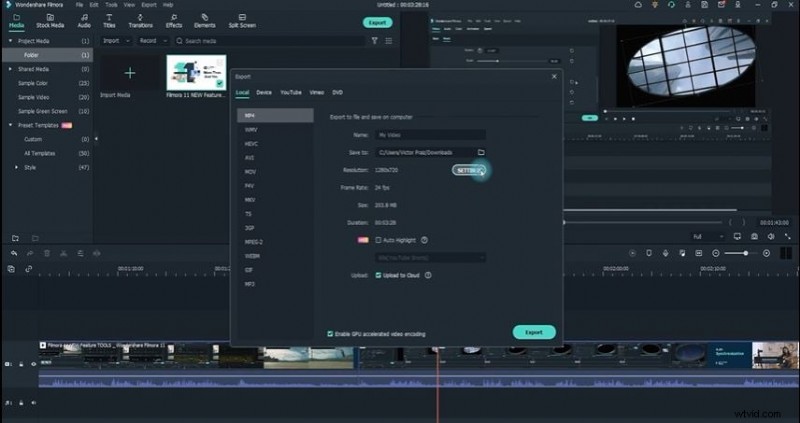Mute the audio track speaker icon
This screenshot has height=423, width=800.
click(34, 403)
